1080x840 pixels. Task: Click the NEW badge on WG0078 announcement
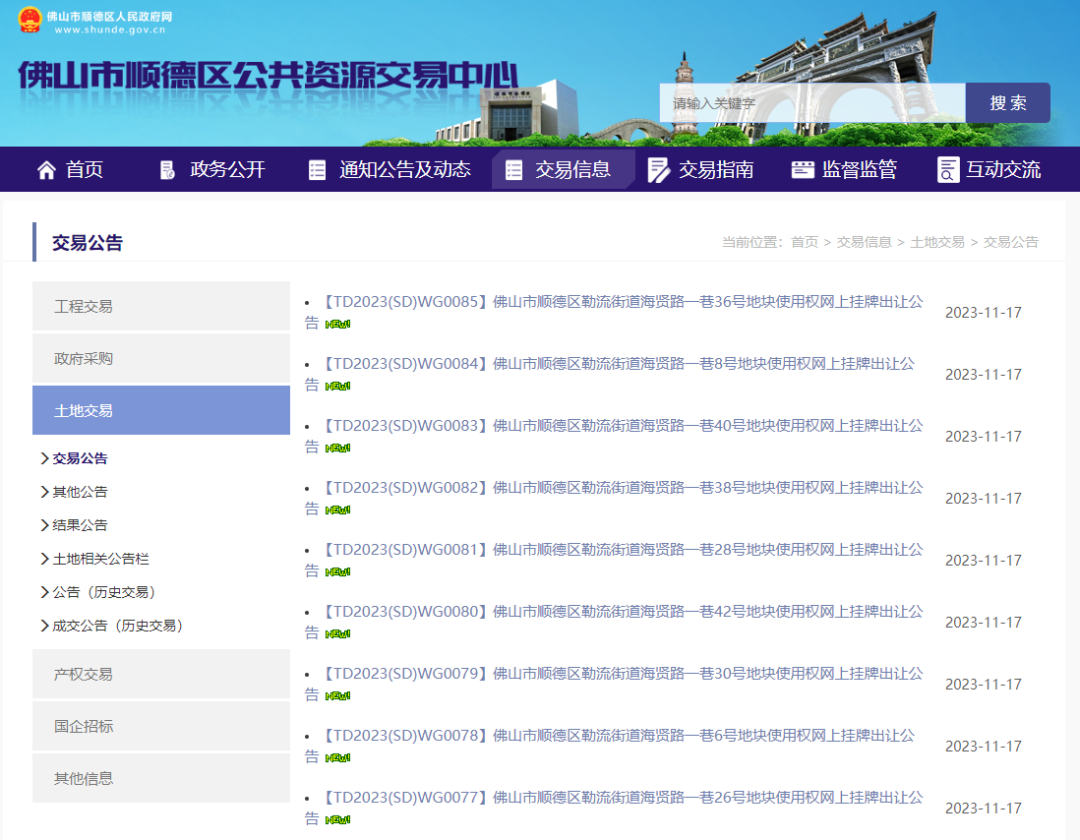pyautogui.click(x=338, y=758)
